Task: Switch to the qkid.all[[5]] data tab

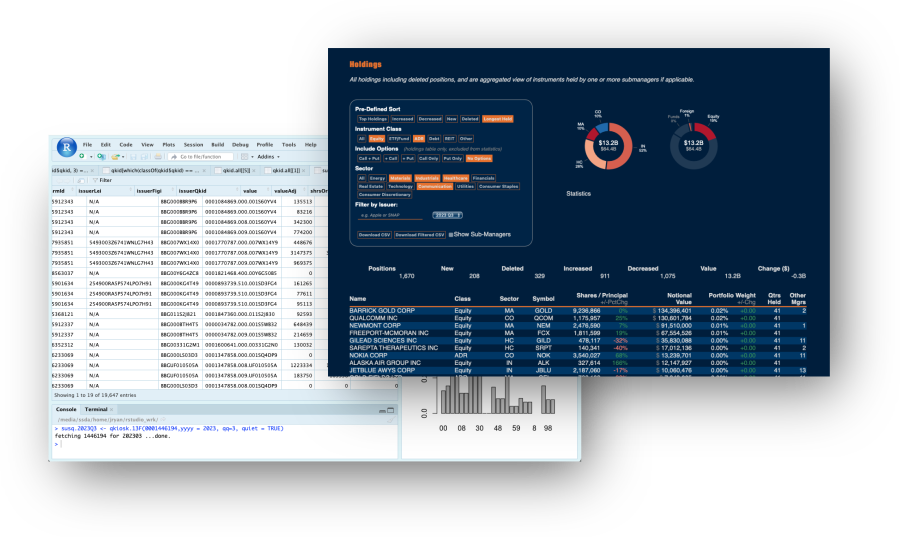Action: (x=236, y=170)
